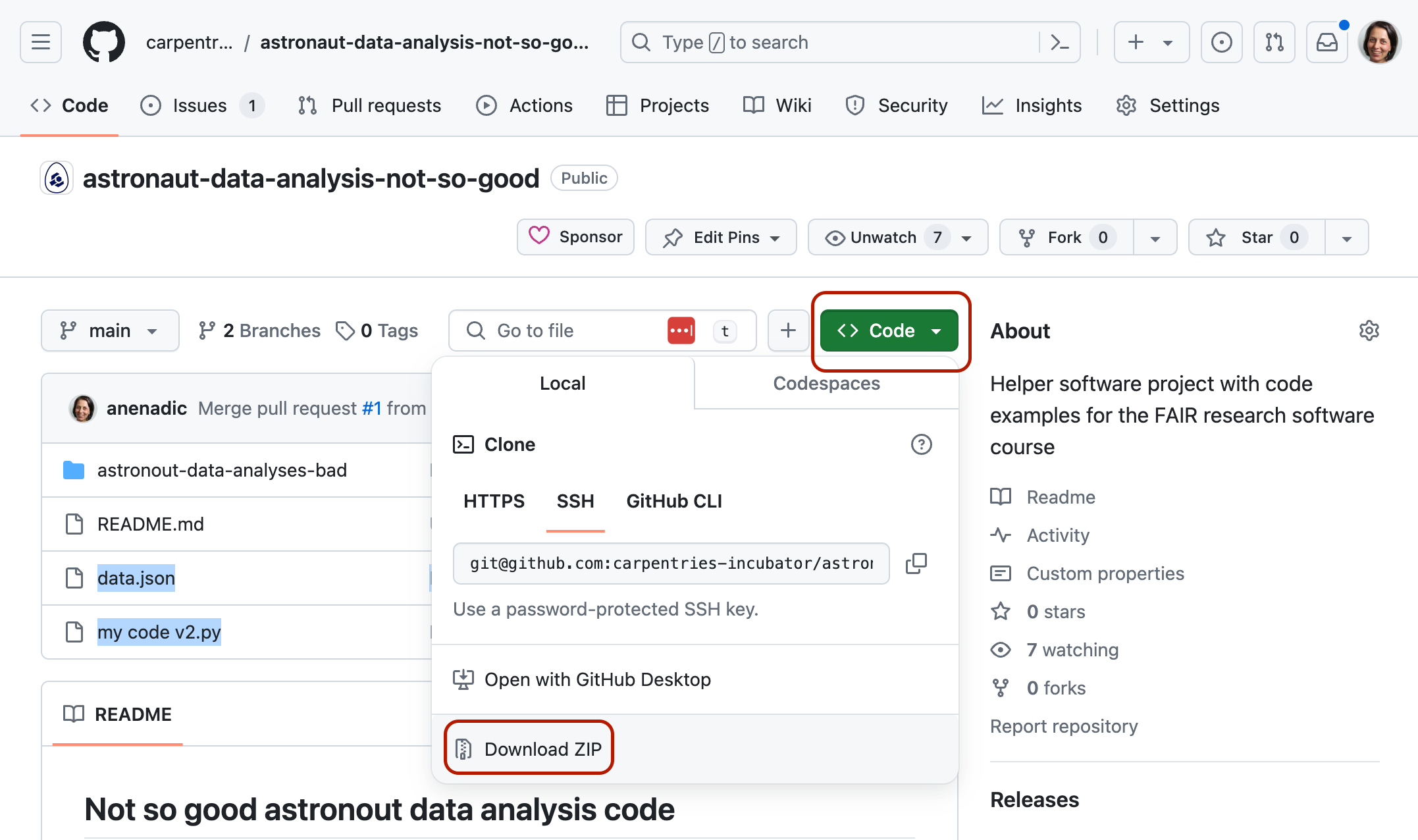Click the repository owner logo beside title

(57, 178)
